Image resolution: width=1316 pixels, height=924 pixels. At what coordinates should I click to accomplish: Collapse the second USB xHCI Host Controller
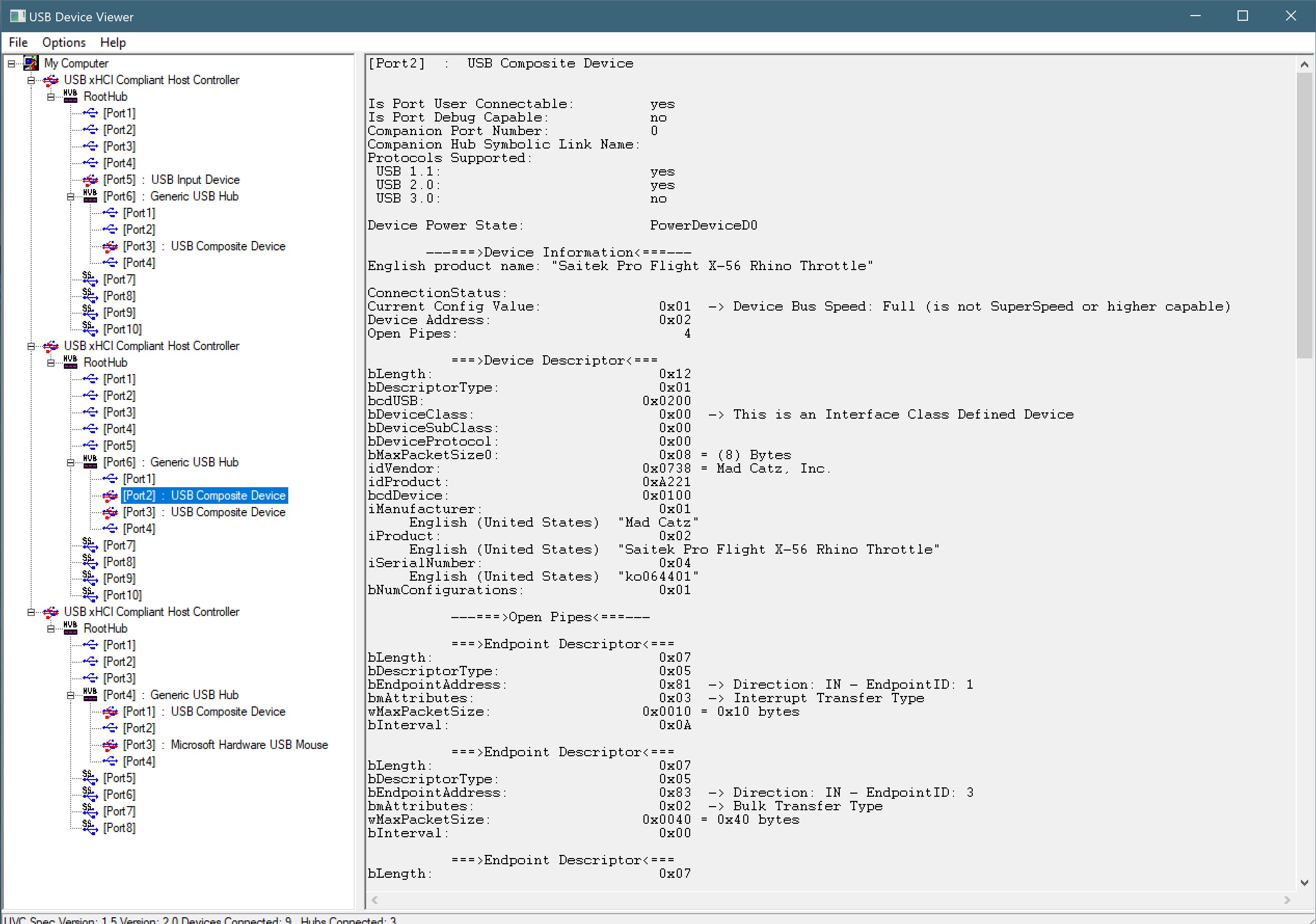pyautogui.click(x=31, y=346)
